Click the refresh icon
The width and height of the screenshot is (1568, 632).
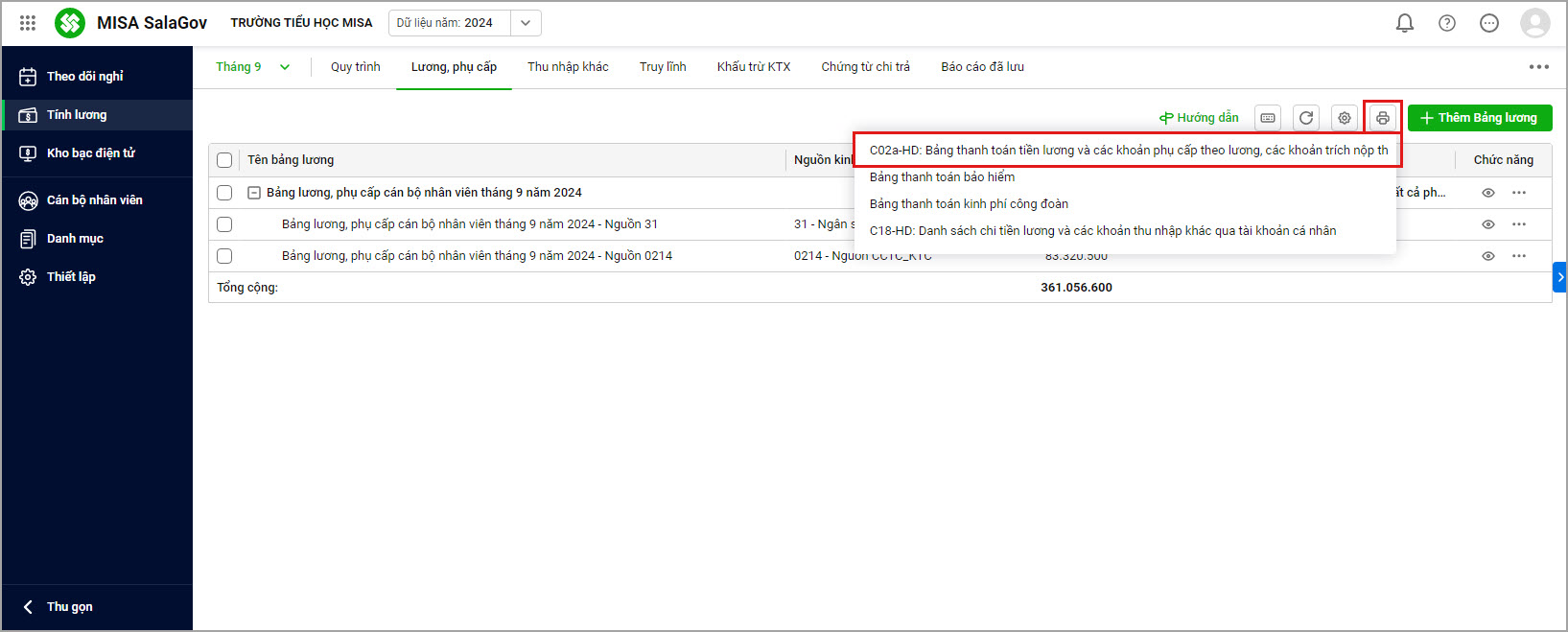[1306, 118]
